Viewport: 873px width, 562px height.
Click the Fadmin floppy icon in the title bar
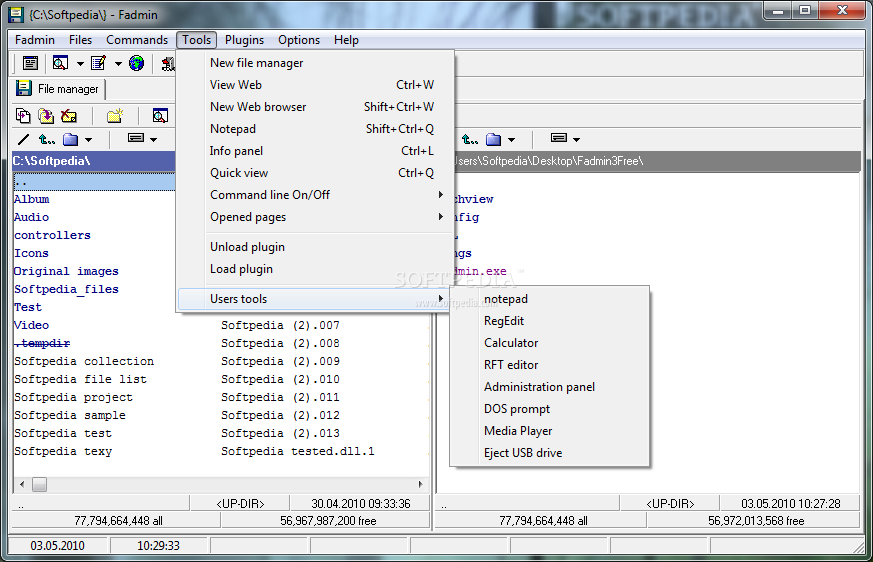[x=16, y=14]
